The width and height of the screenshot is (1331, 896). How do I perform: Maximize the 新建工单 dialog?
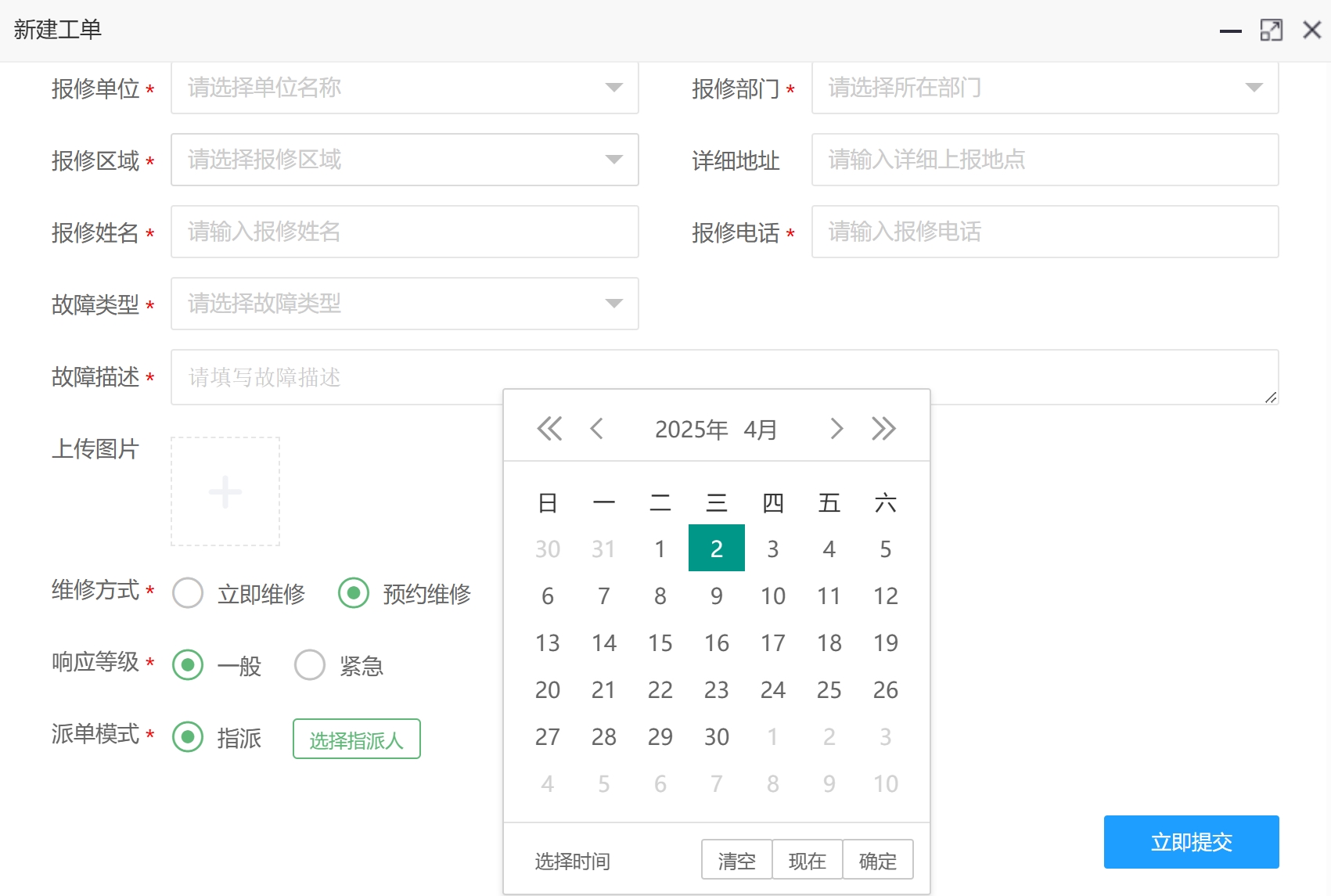1272,30
